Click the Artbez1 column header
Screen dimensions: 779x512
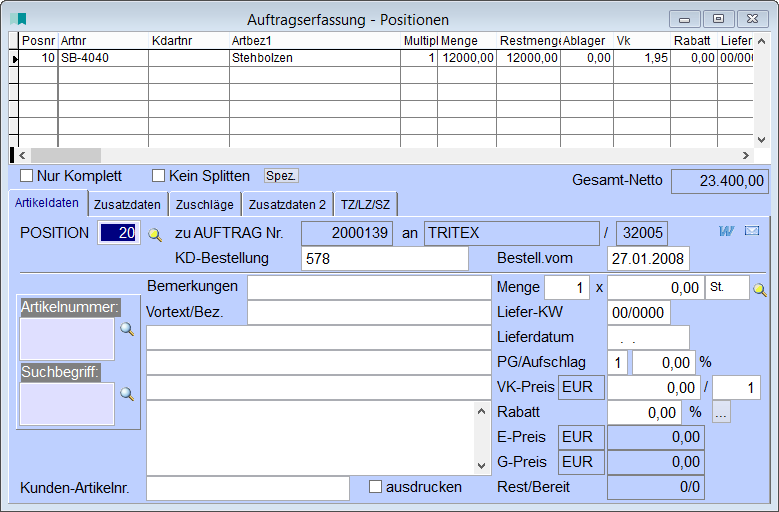tap(315, 41)
